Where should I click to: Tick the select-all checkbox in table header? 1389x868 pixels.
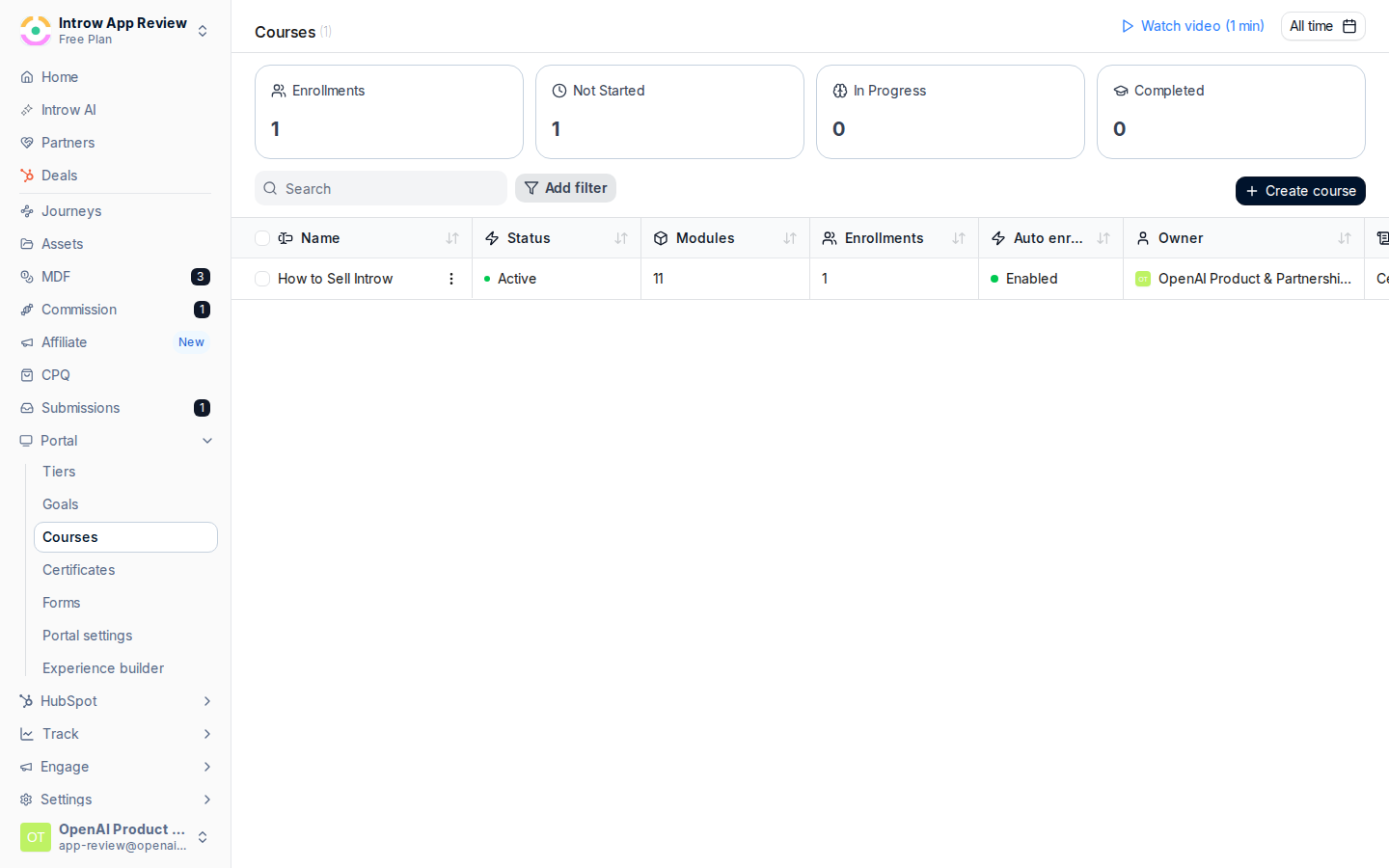point(262,238)
